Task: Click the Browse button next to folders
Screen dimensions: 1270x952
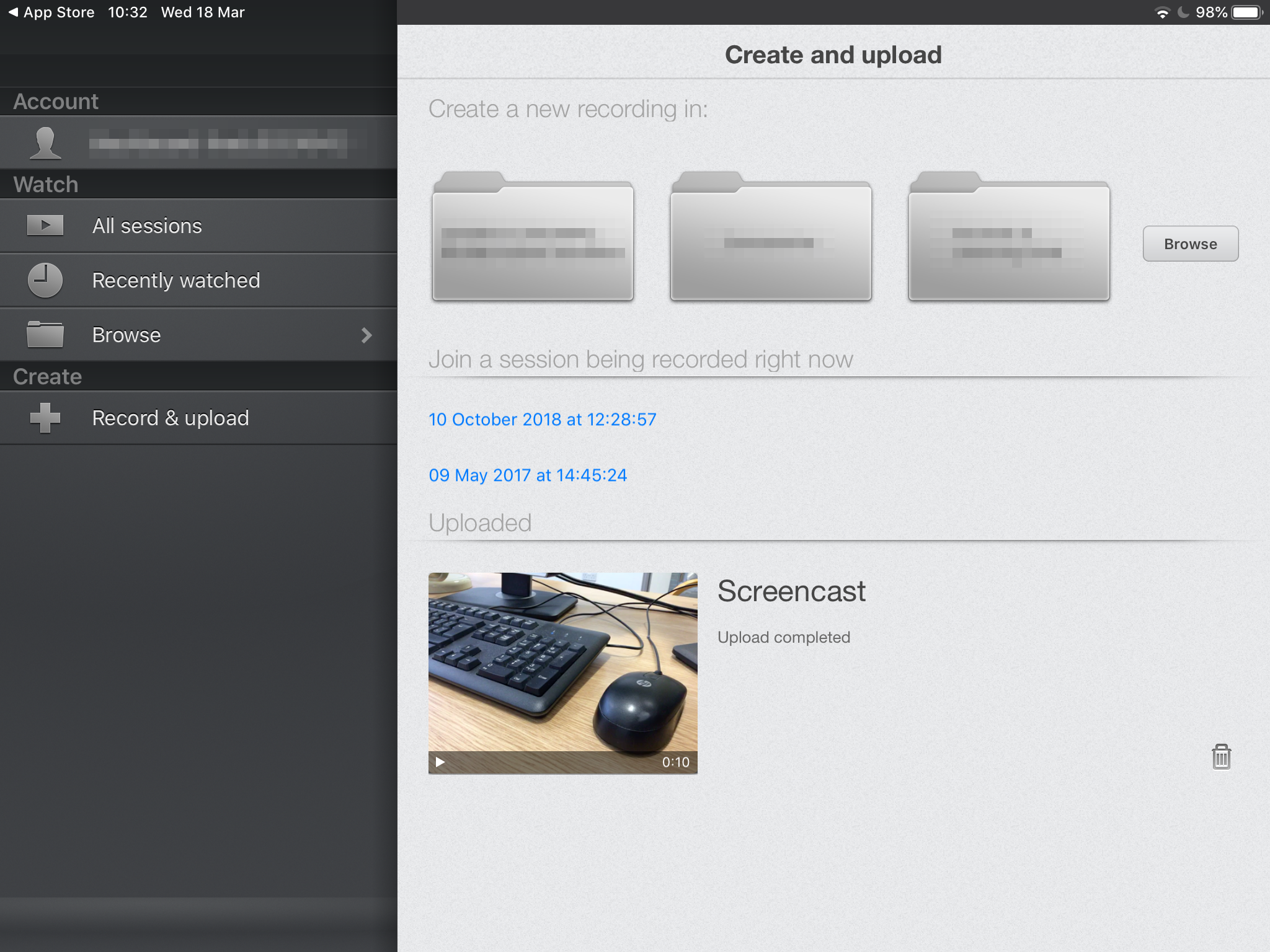Action: 1190,244
